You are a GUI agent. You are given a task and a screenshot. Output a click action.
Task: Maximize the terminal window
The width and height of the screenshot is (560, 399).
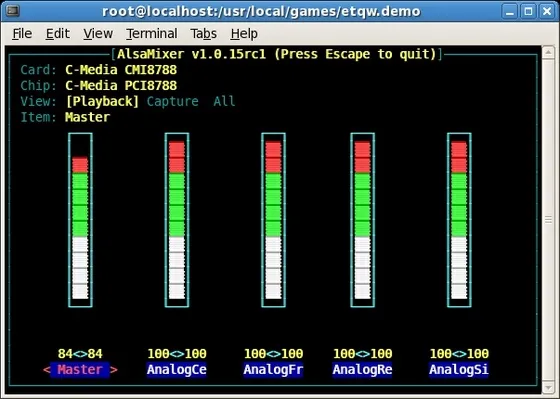(x=528, y=11)
